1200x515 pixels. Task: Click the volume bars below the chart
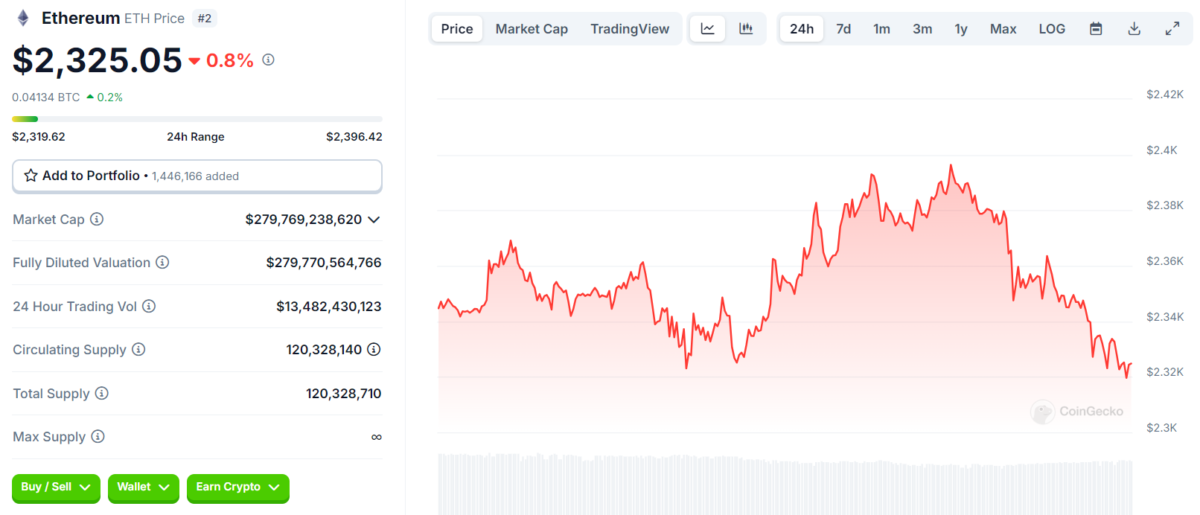pos(785,484)
